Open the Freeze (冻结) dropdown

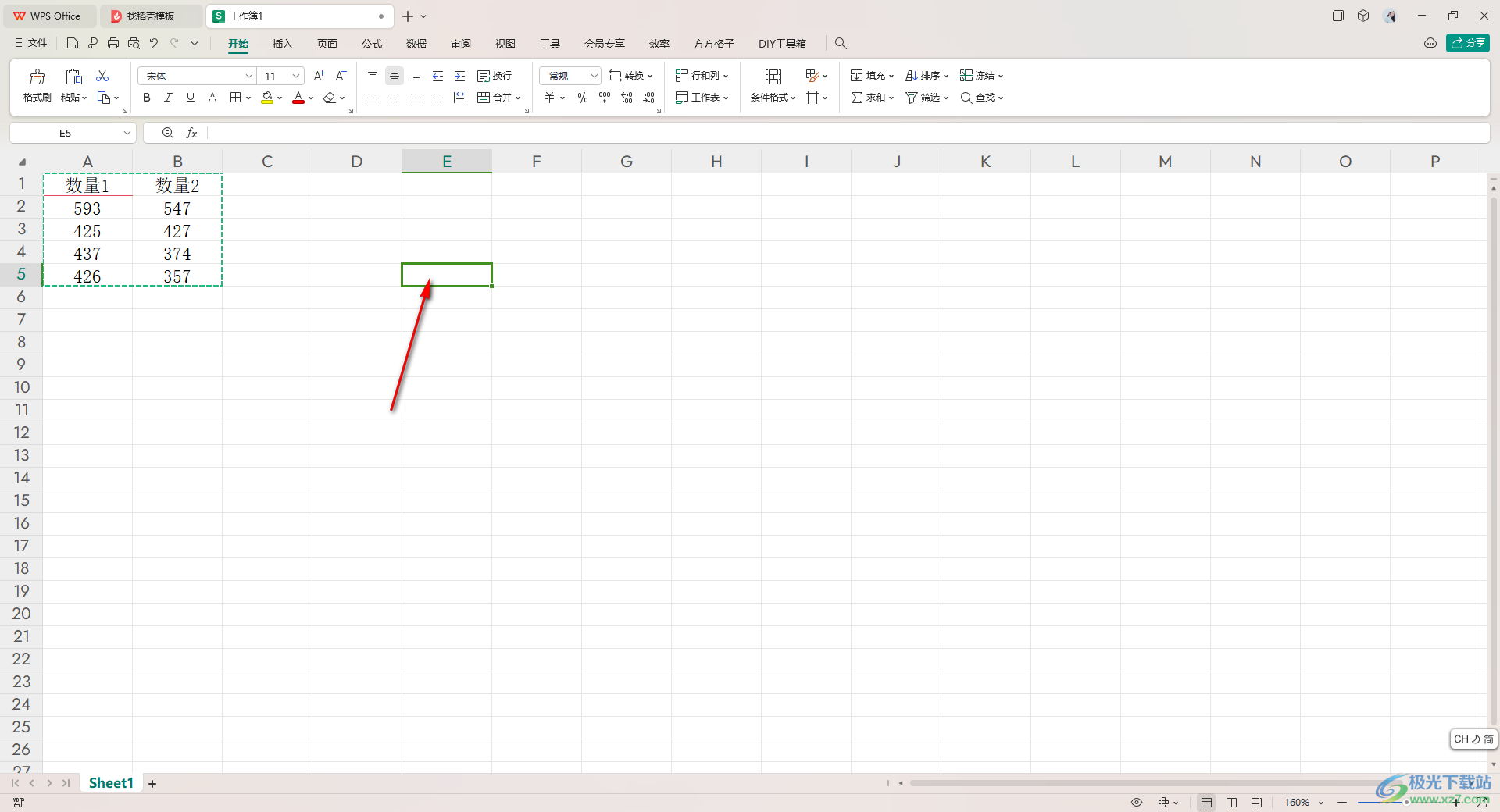point(981,76)
